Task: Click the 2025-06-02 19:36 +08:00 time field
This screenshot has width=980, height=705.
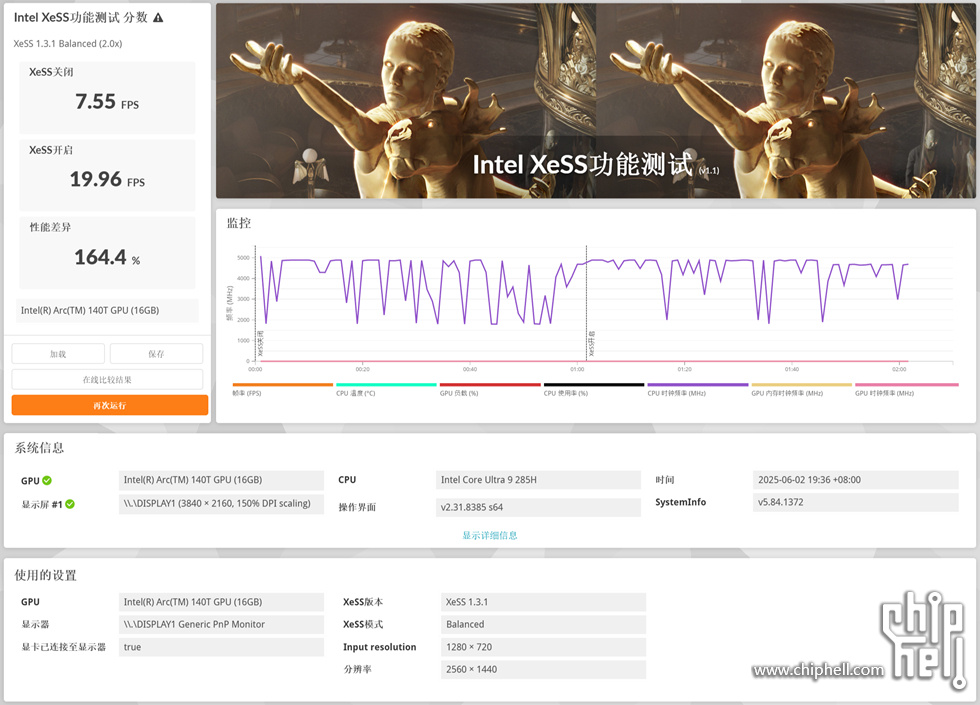Action: (856, 480)
